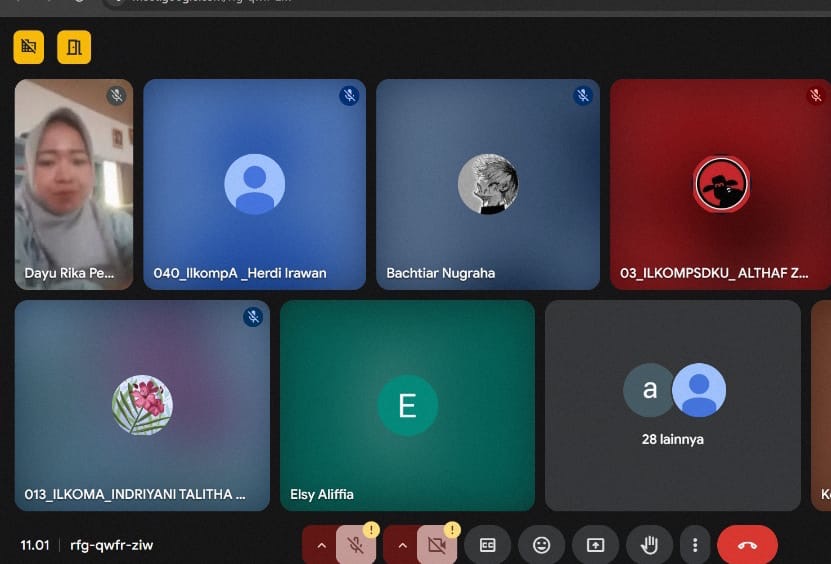
Task: Click the yellow door icon at top
Action: point(74,46)
